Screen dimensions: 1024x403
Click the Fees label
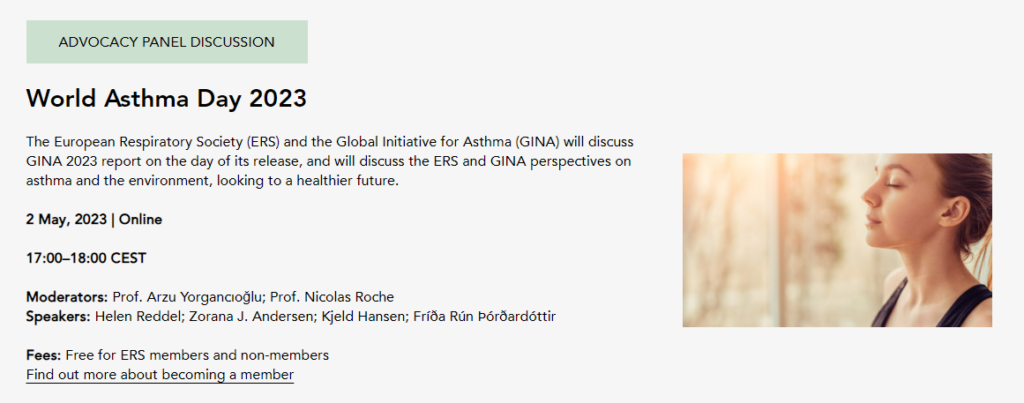(44, 355)
